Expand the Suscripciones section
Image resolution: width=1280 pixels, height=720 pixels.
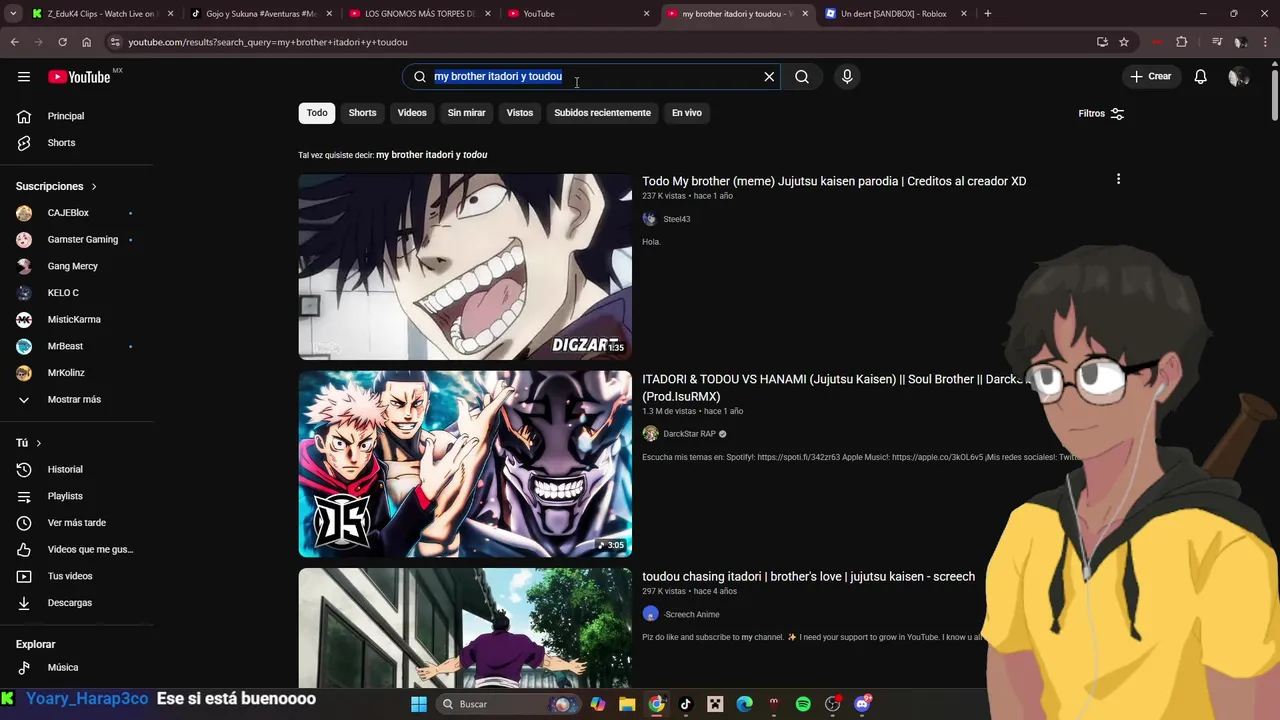[56, 187]
